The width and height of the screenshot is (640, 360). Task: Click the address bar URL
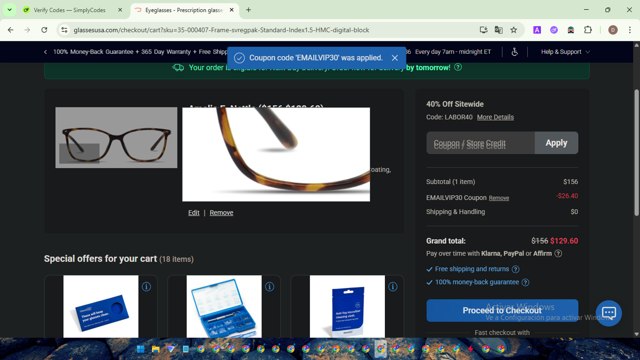pyautogui.click(x=221, y=30)
